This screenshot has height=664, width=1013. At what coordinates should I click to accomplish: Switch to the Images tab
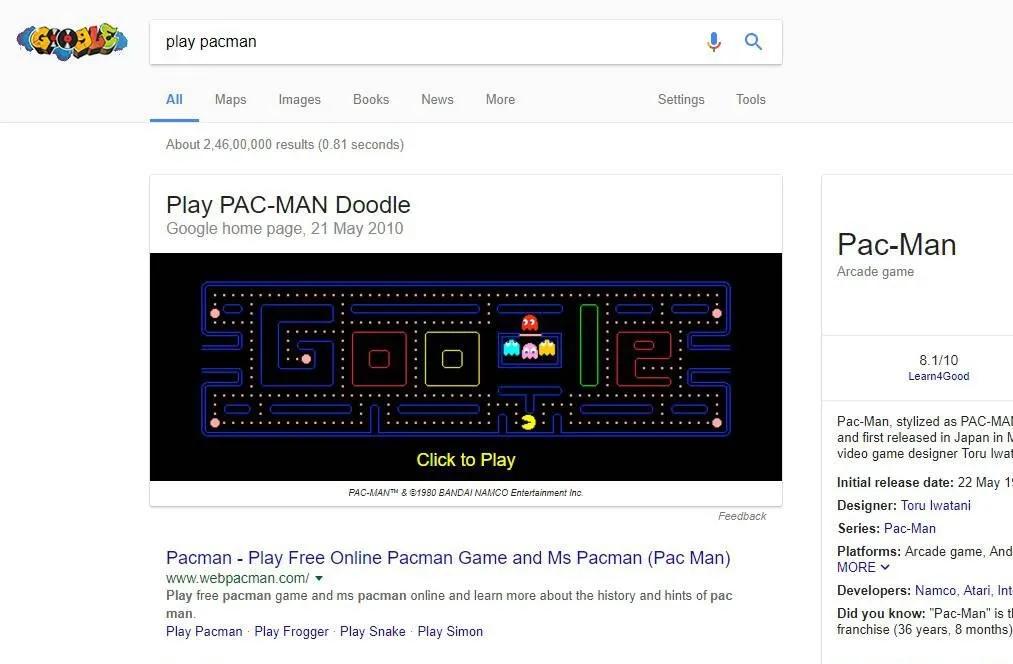pyautogui.click(x=299, y=99)
